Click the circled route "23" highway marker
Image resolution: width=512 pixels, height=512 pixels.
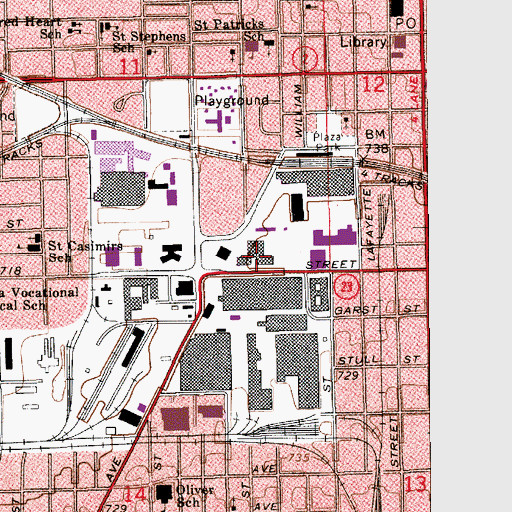(347, 286)
